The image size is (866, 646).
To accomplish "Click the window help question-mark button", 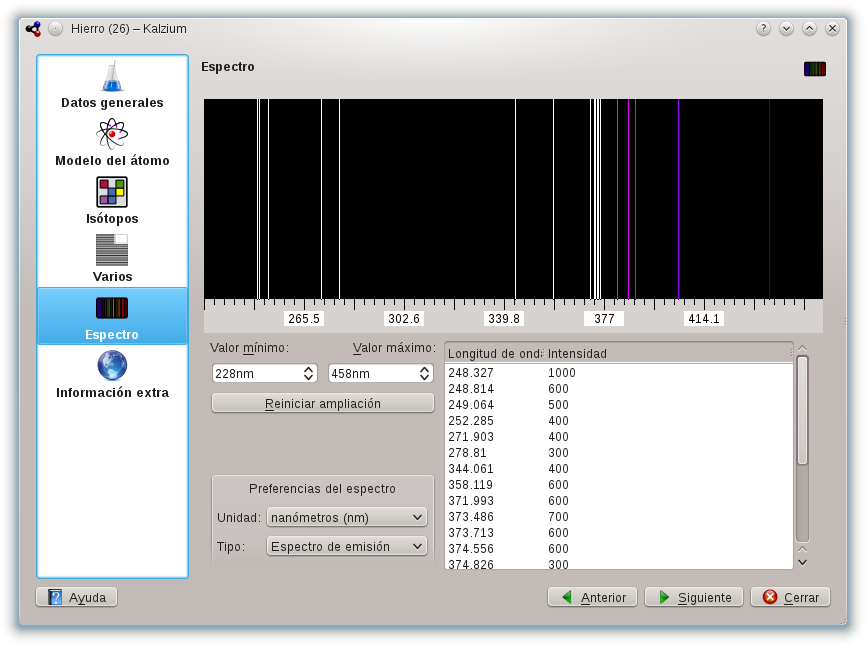I will point(763,28).
